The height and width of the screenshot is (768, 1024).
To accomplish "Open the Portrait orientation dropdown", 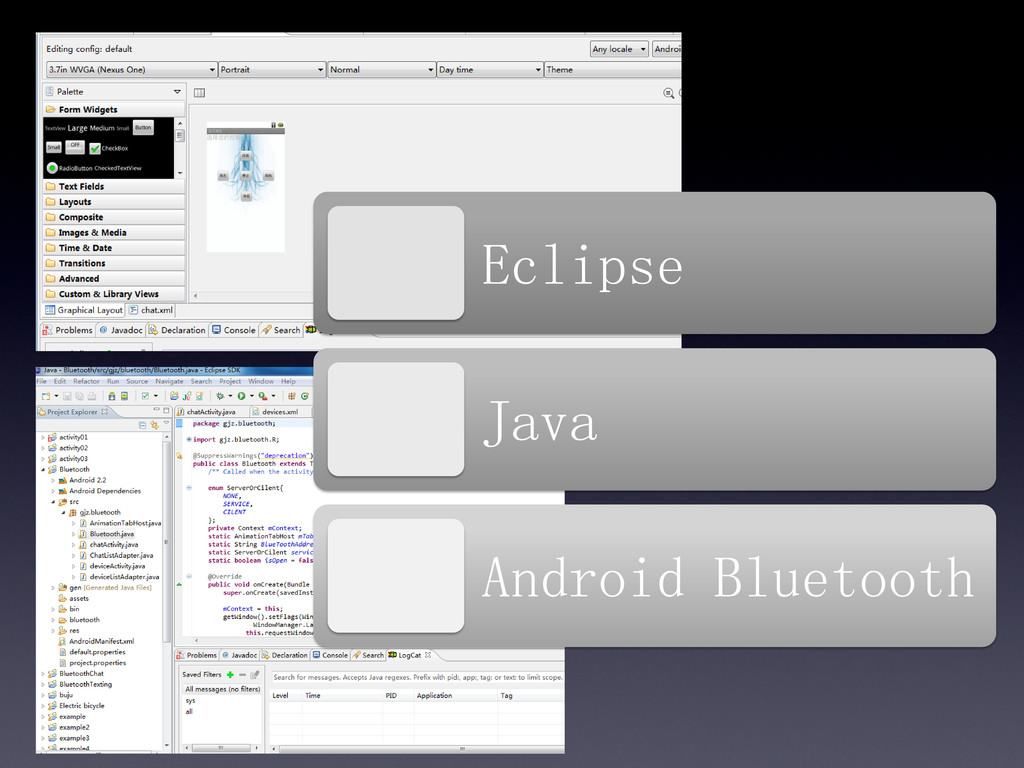I will tap(272, 69).
